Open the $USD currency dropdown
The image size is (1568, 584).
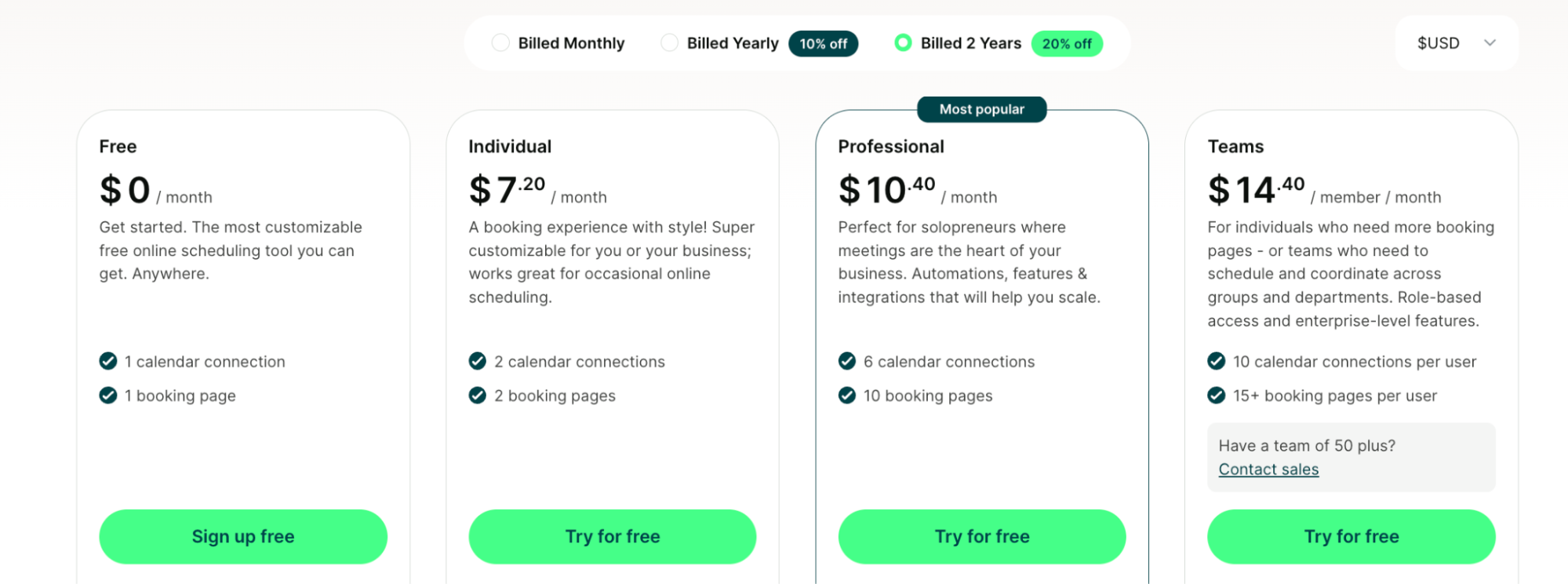(x=1456, y=43)
